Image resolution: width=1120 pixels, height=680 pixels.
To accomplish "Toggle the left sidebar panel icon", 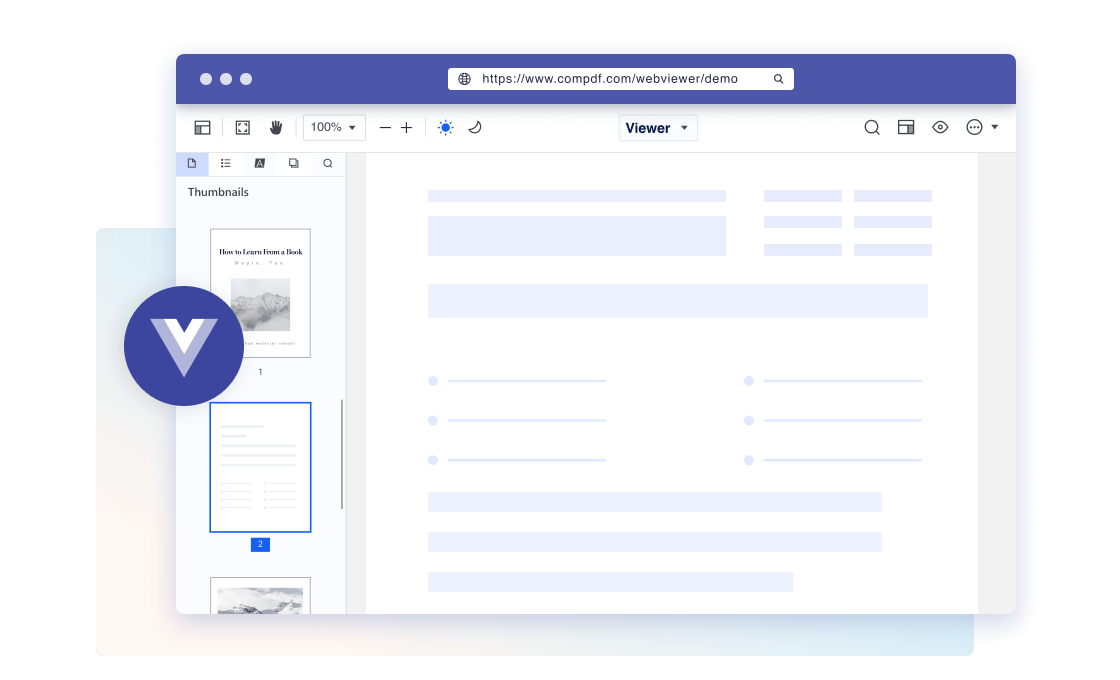I will 202,128.
